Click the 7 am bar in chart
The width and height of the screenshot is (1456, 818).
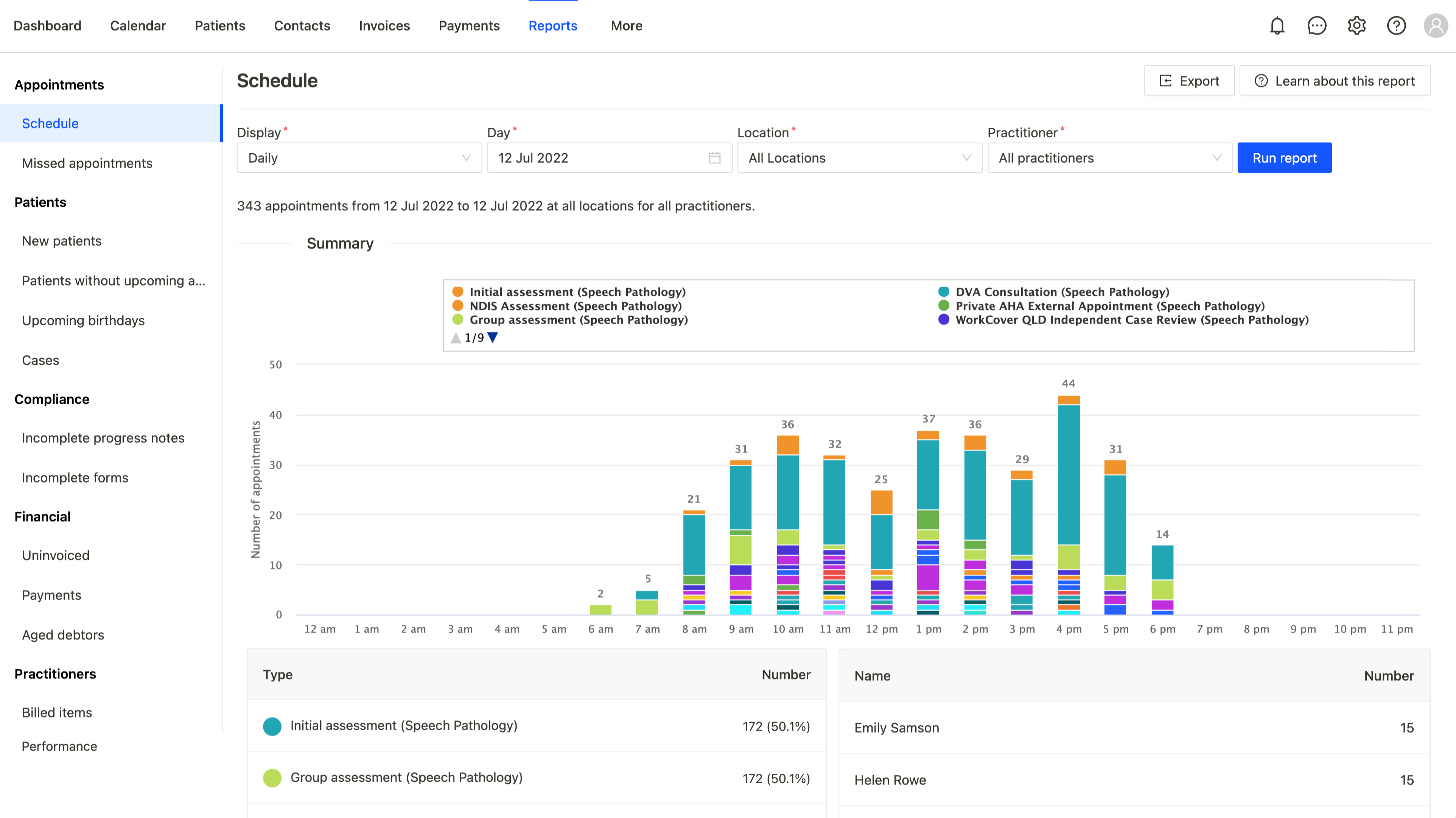[x=647, y=603]
